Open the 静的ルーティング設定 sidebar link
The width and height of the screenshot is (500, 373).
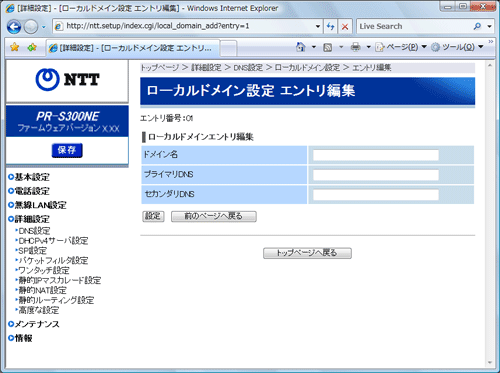pos(56,300)
